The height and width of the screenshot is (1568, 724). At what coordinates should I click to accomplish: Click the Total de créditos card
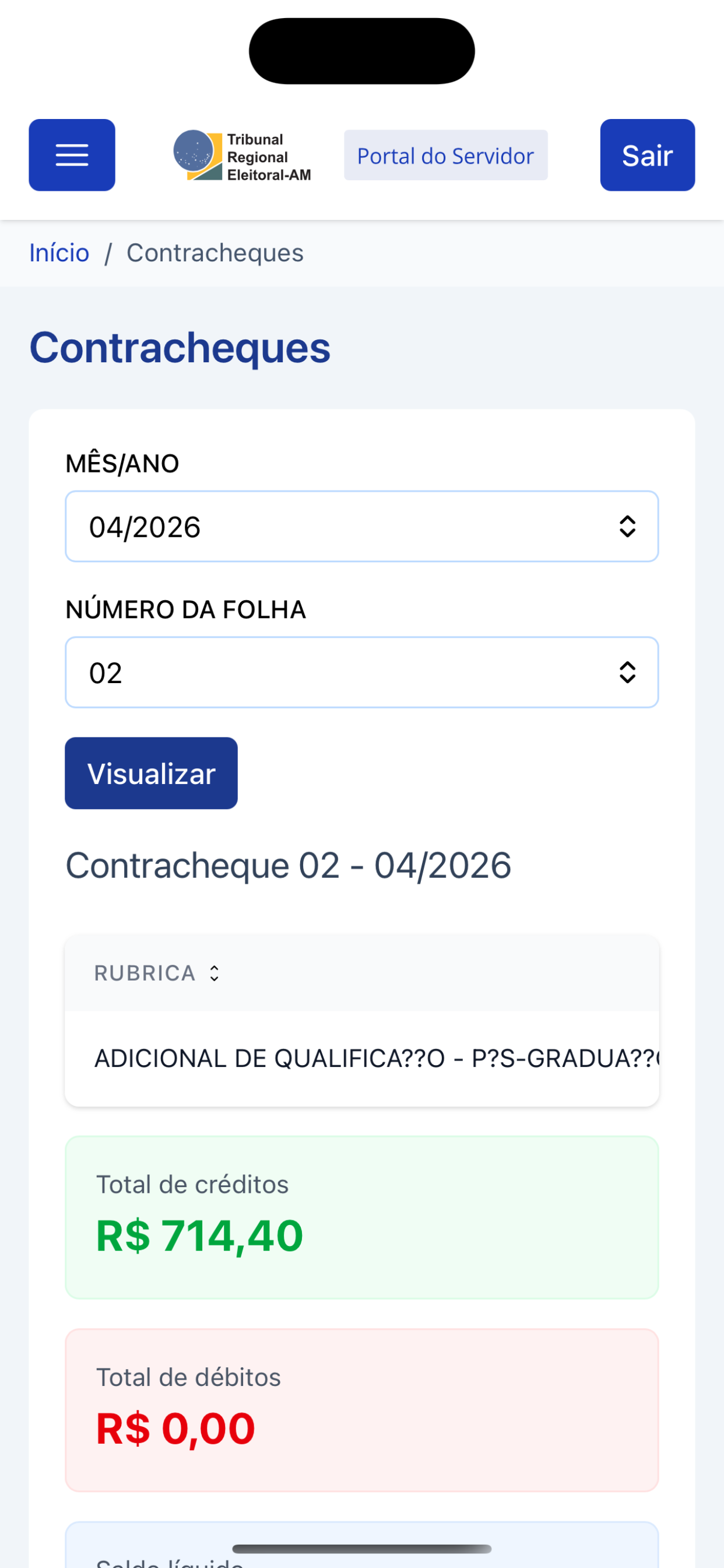tap(361, 1217)
